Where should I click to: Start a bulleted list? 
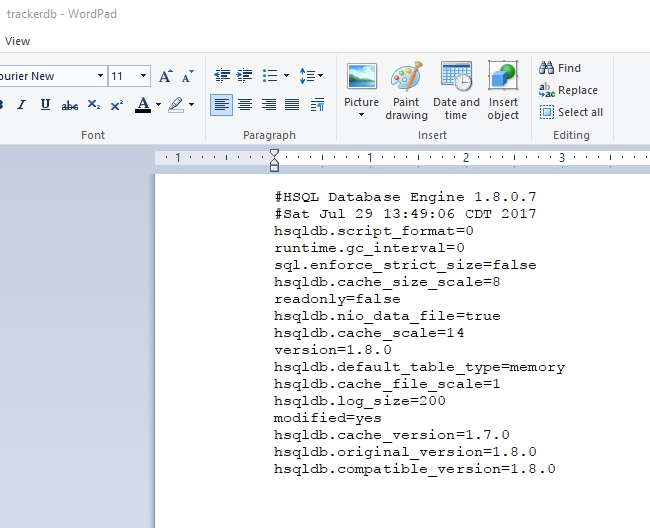(x=270, y=75)
